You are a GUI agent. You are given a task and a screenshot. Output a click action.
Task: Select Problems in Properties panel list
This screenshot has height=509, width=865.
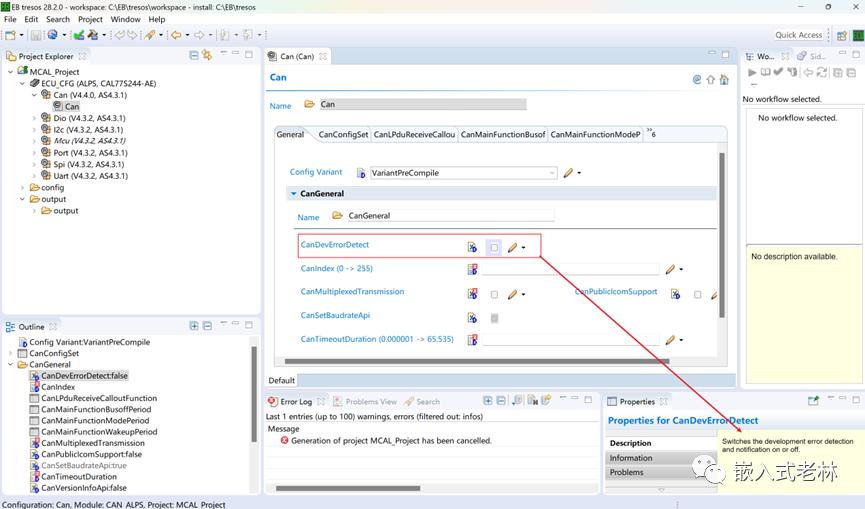[x=661, y=472]
